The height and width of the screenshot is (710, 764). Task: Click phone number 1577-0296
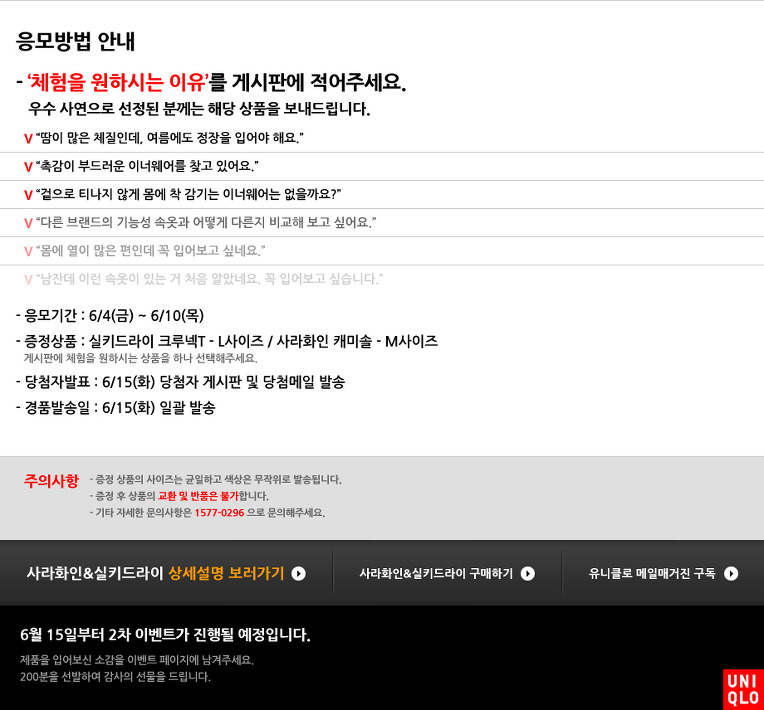point(219,513)
